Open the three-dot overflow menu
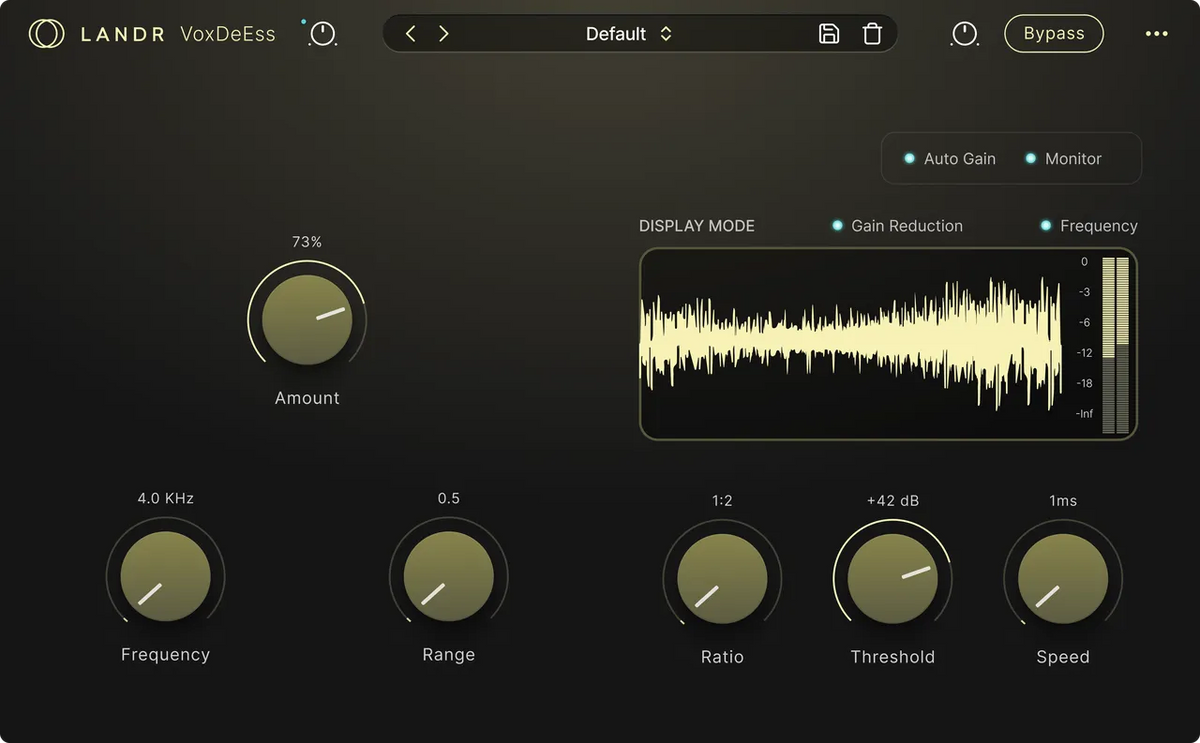The width and height of the screenshot is (1200, 743). tap(1156, 33)
